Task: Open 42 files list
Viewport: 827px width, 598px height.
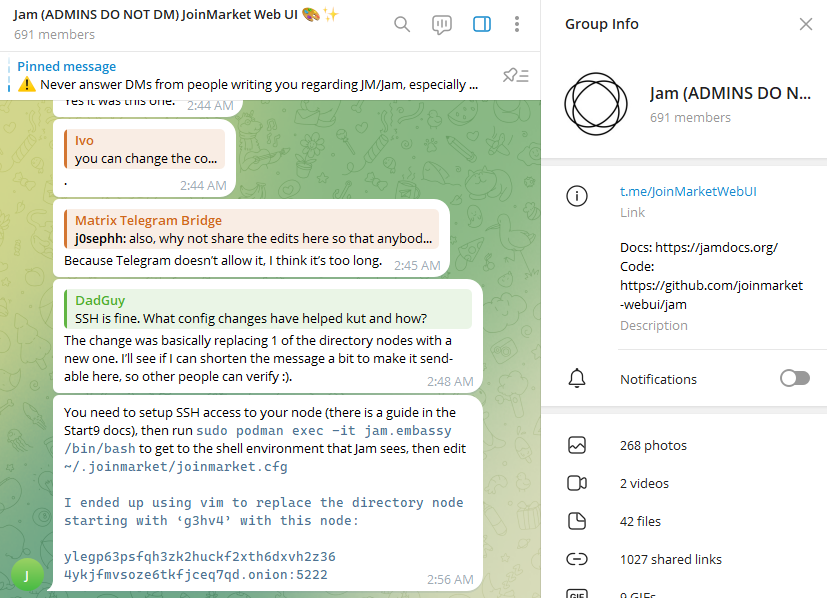Action: click(x=640, y=522)
